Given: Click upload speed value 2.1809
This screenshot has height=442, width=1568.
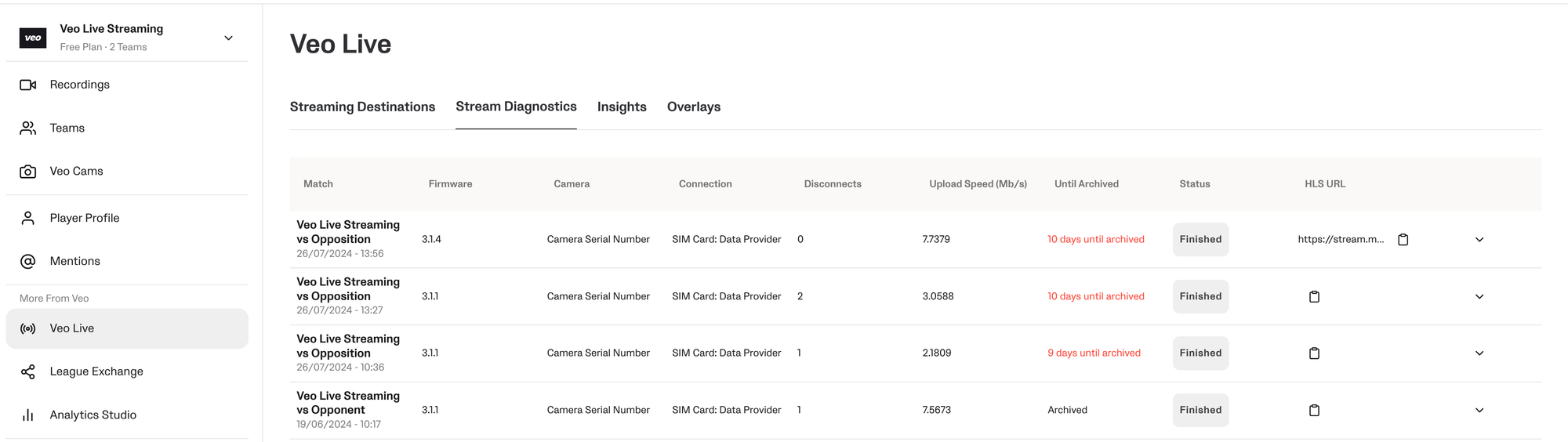Looking at the screenshot, I should (x=937, y=353).
